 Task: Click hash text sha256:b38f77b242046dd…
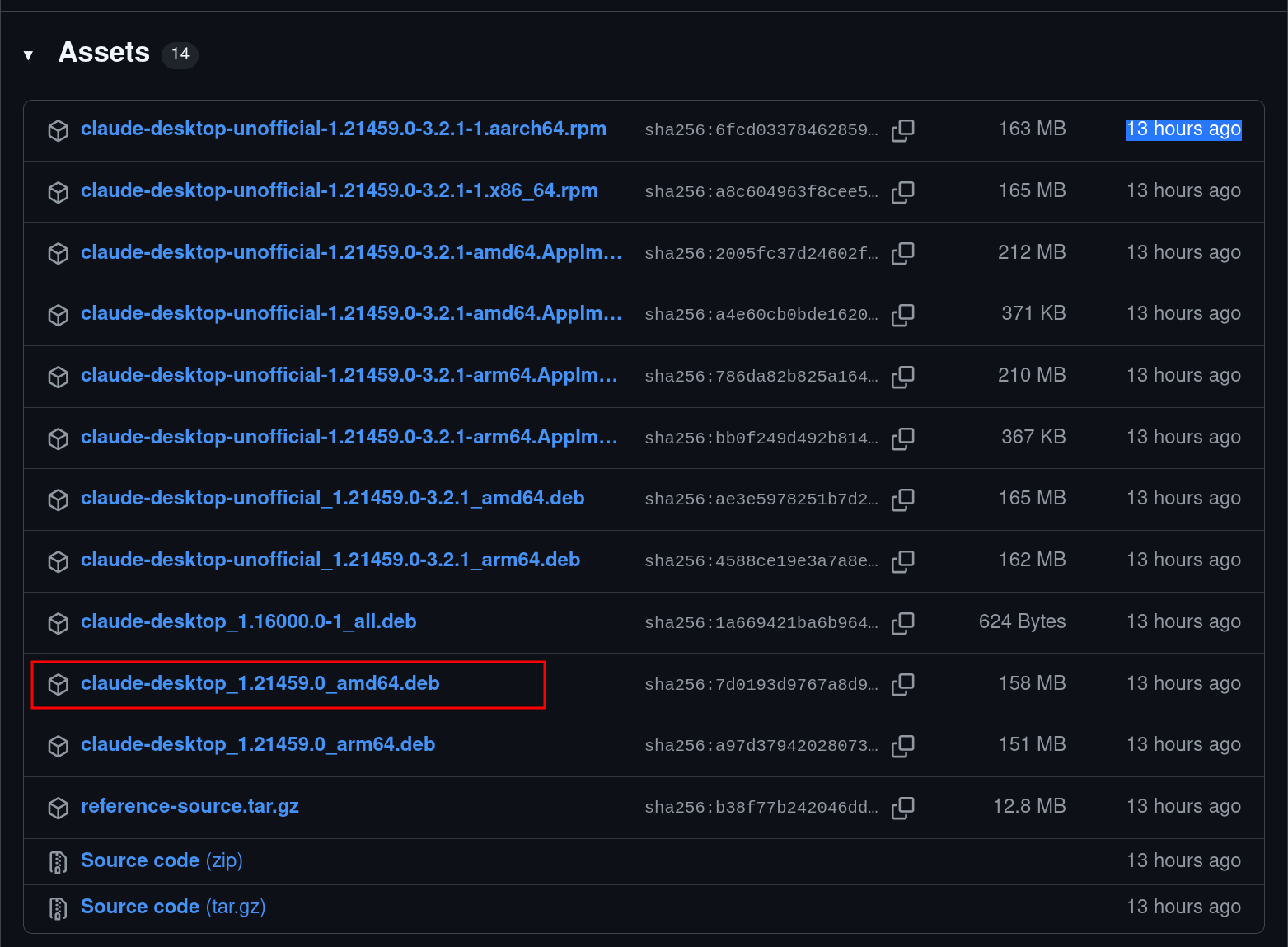coord(761,808)
